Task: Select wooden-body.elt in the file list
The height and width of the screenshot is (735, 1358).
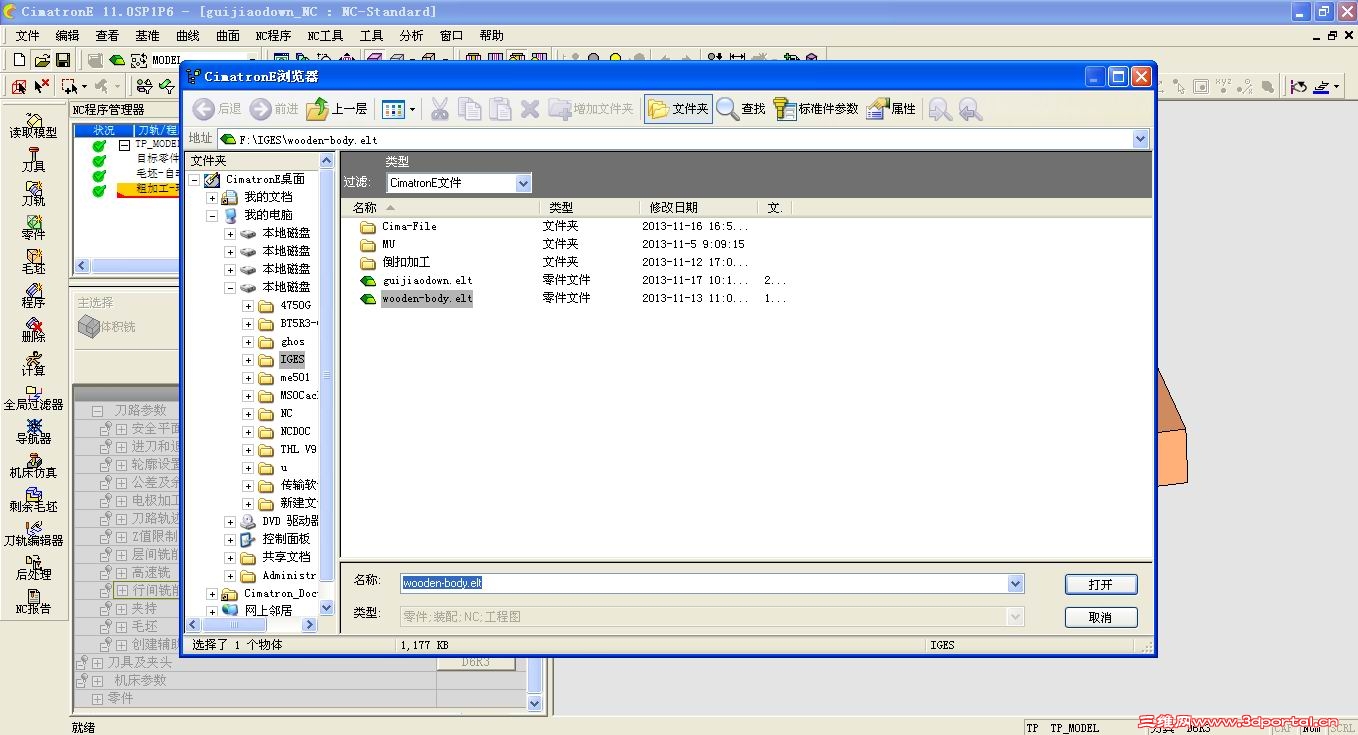Action: 427,298
